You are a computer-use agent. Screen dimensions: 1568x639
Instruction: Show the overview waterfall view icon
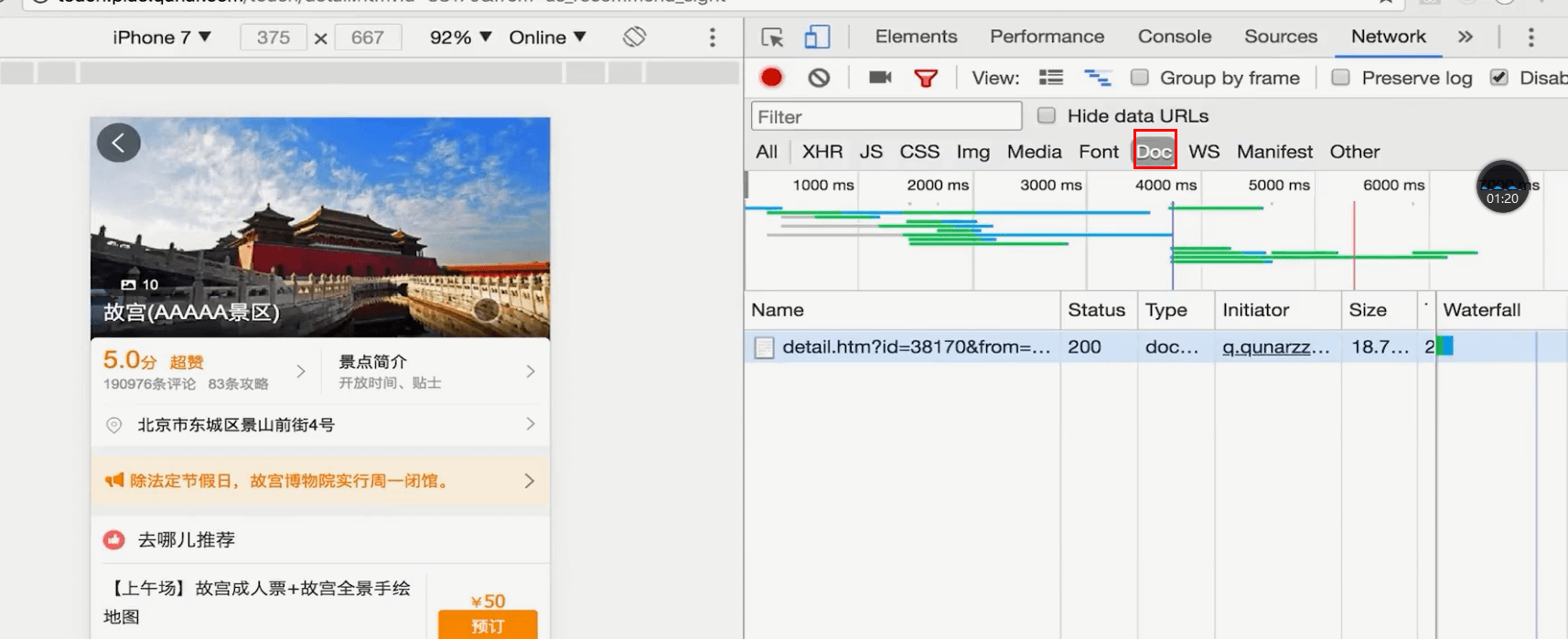1098,78
